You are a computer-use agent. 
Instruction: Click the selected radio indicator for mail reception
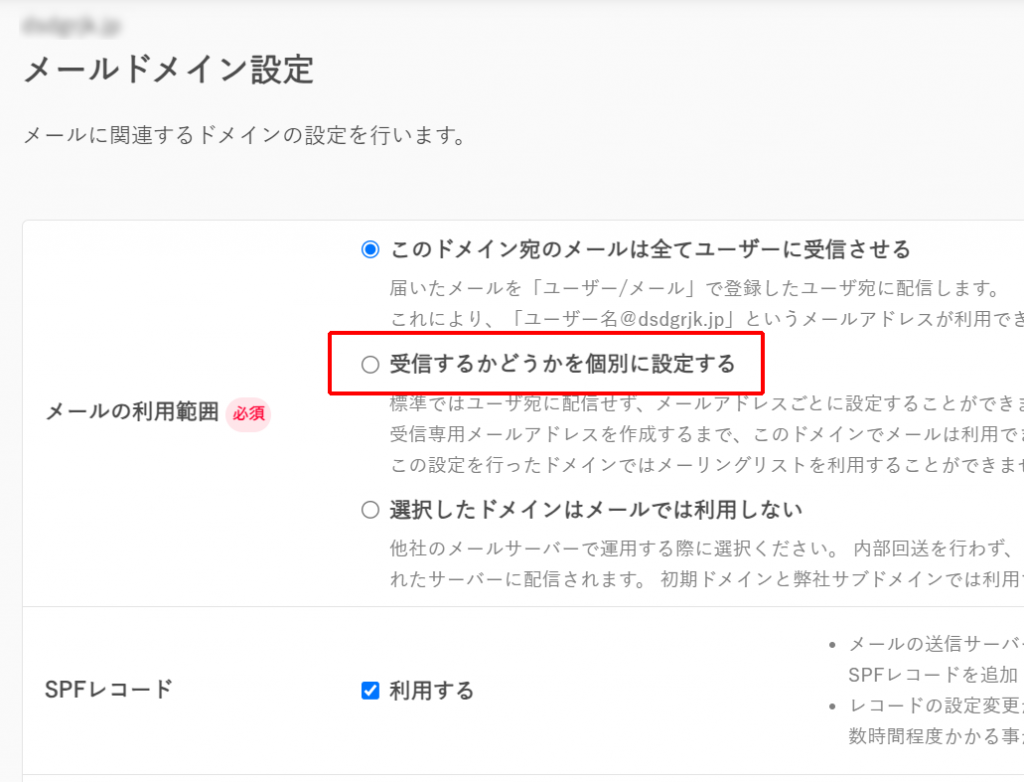pos(371,249)
